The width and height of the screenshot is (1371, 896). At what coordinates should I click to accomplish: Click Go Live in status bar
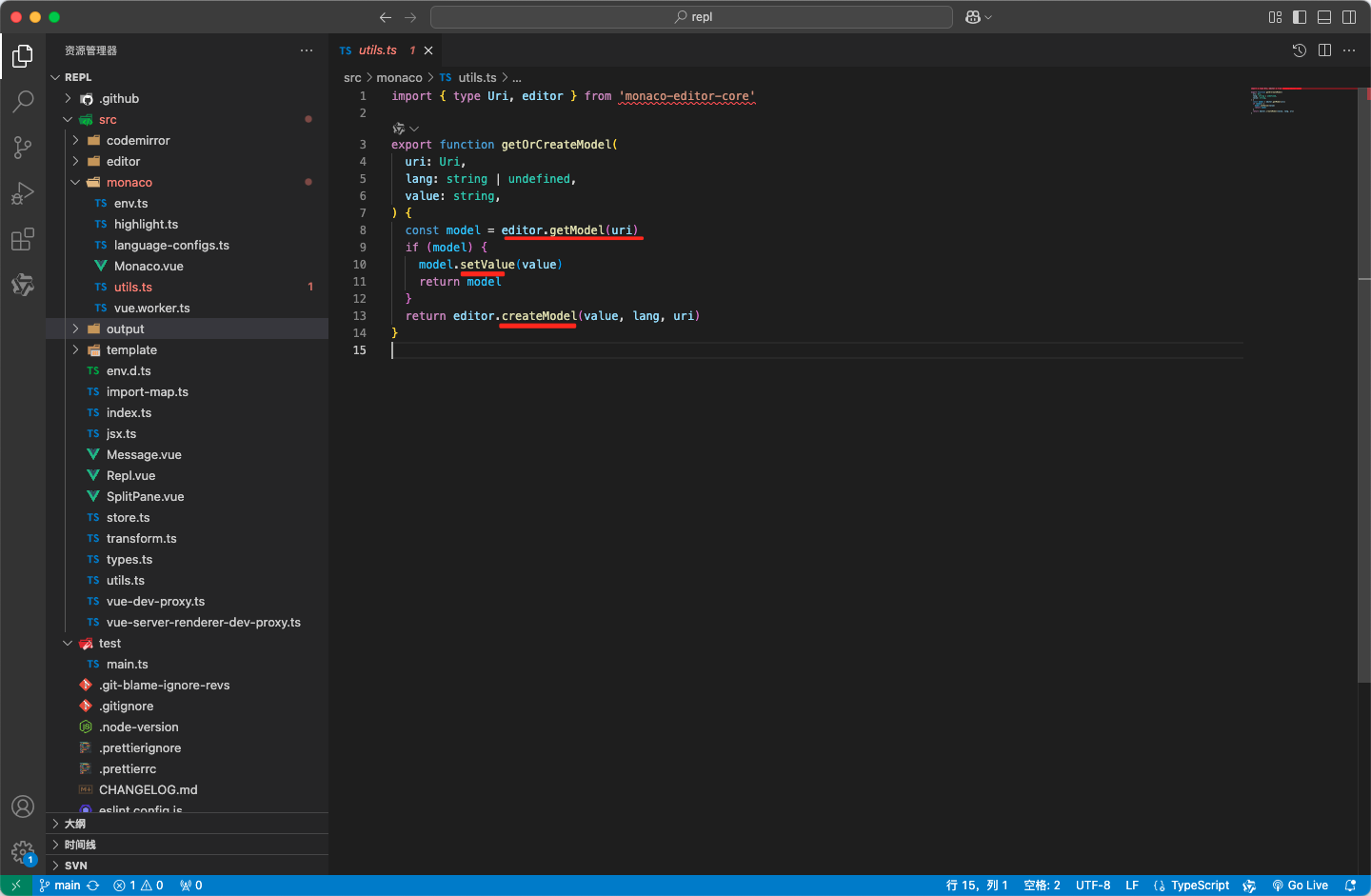[1301, 886]
